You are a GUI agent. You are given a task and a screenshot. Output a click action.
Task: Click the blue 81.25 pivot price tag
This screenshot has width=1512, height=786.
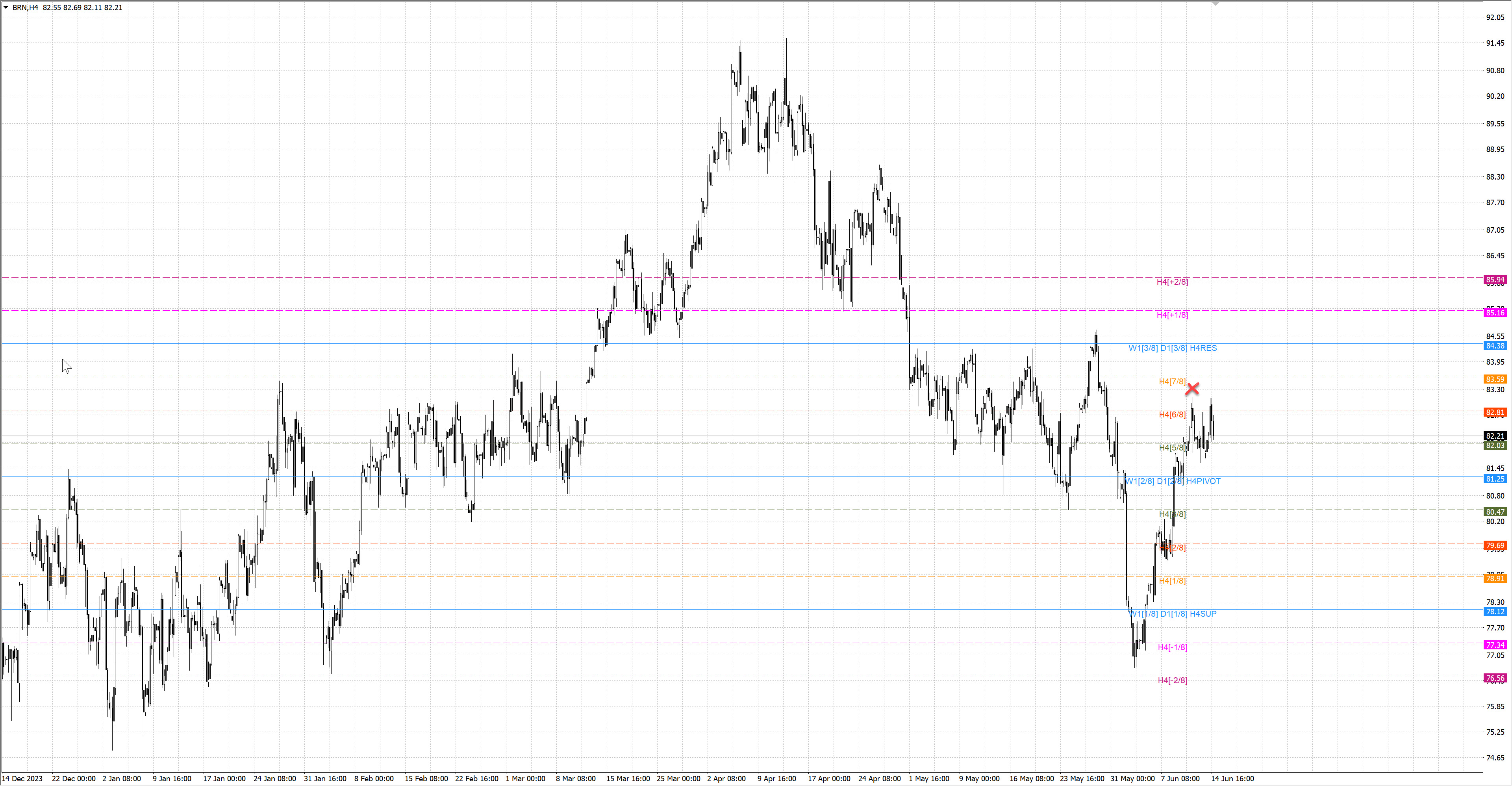point(1495,479)
